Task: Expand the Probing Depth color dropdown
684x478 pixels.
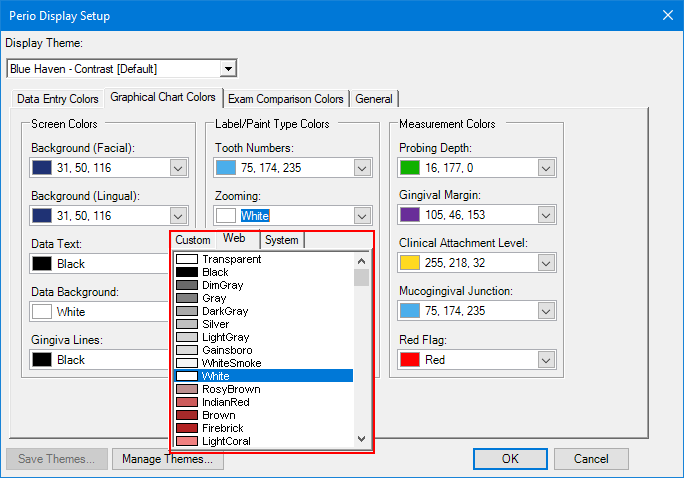Action: click(x=546, y=168)
